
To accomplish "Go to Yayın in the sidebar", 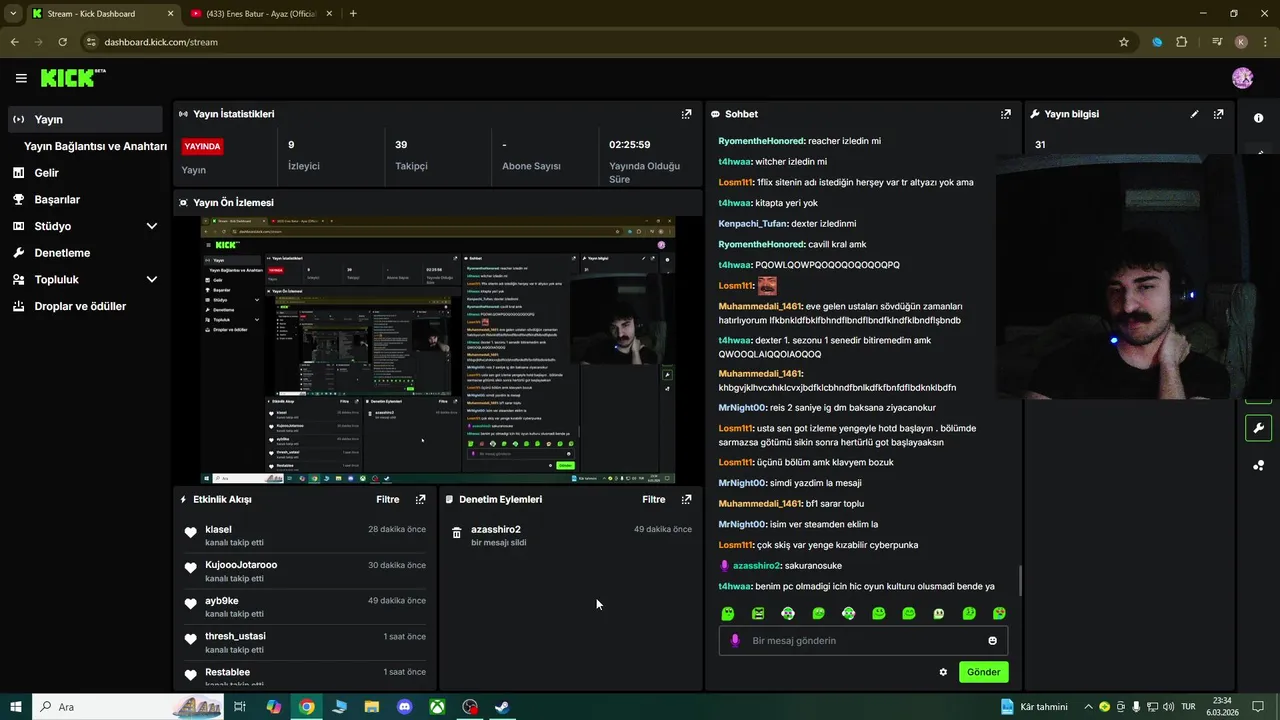I will (85, 119).
